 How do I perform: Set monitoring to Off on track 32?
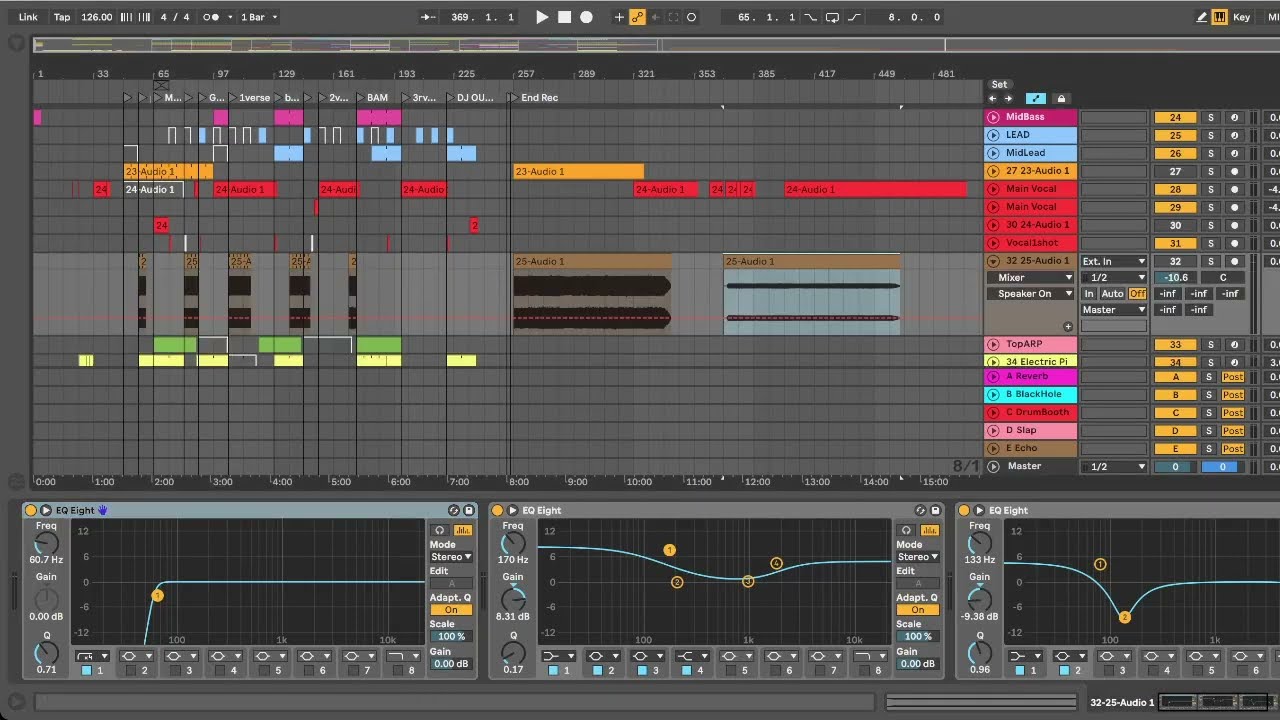[1137, 294]
